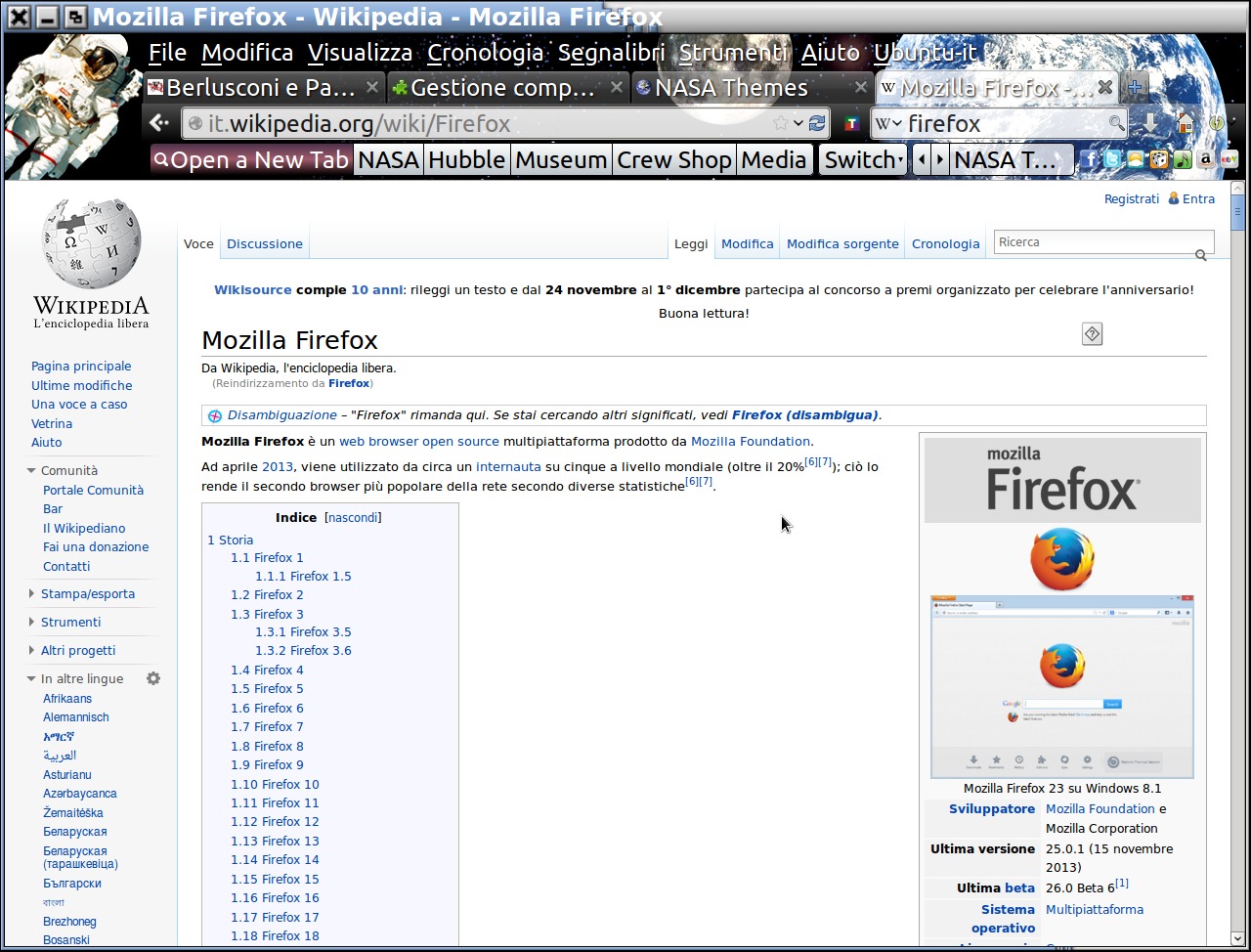Open the Visualizza menu
1251x952 pixels.
(360, 52)
